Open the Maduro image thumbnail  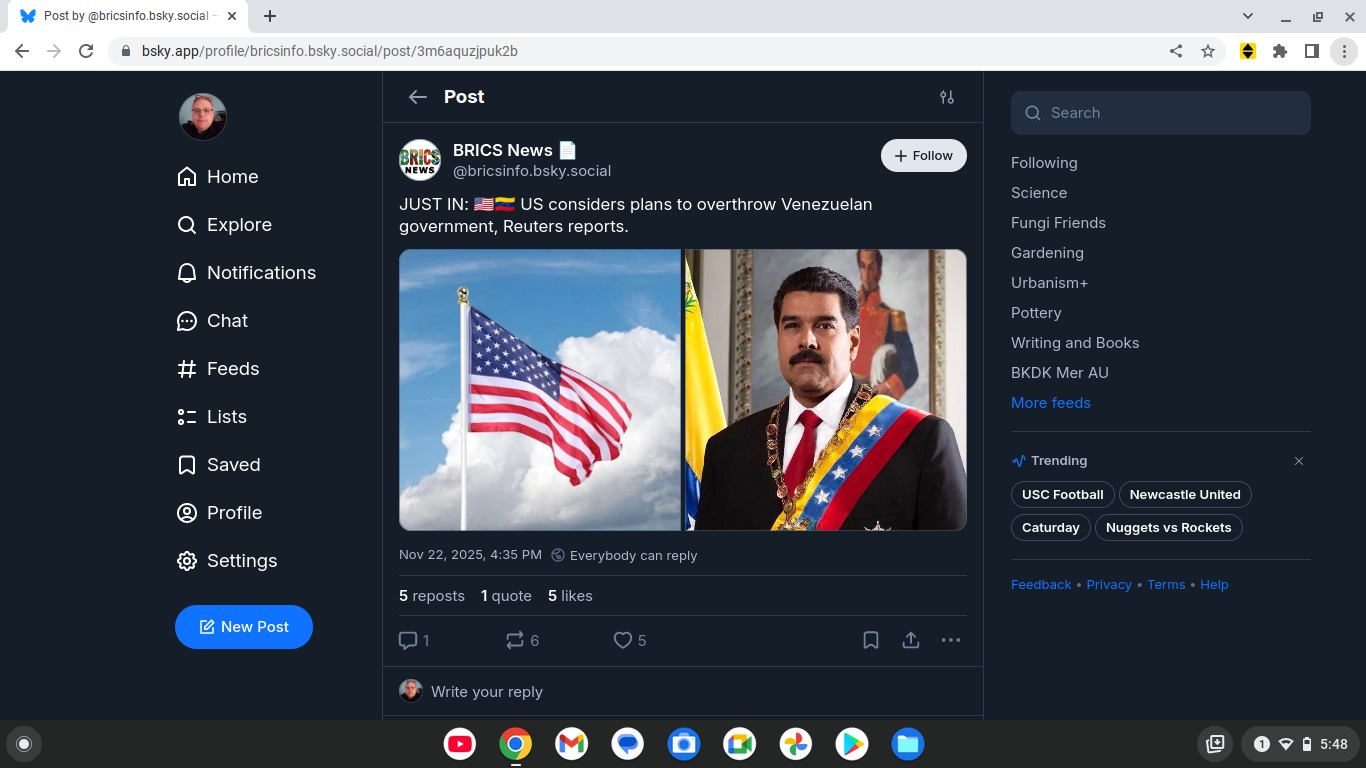[x=825, y=390]
